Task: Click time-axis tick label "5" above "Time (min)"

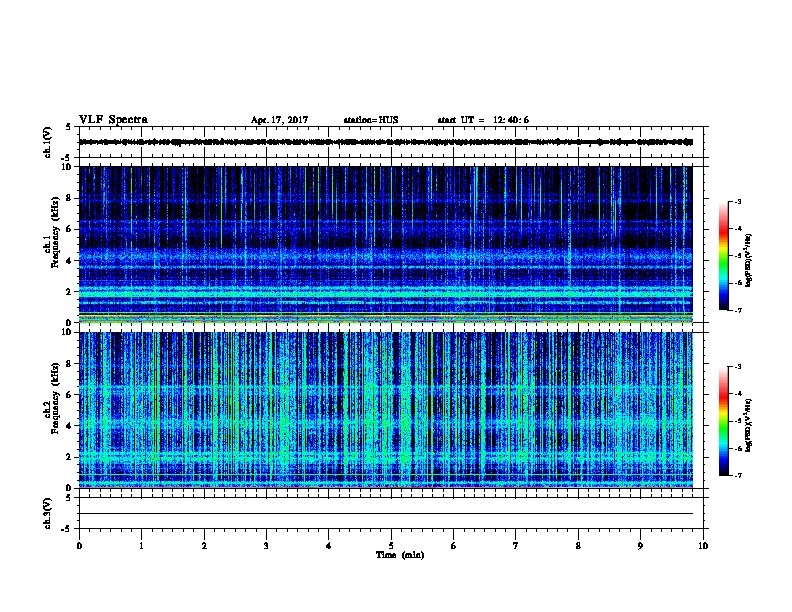Action: click(x=391, y=545)
